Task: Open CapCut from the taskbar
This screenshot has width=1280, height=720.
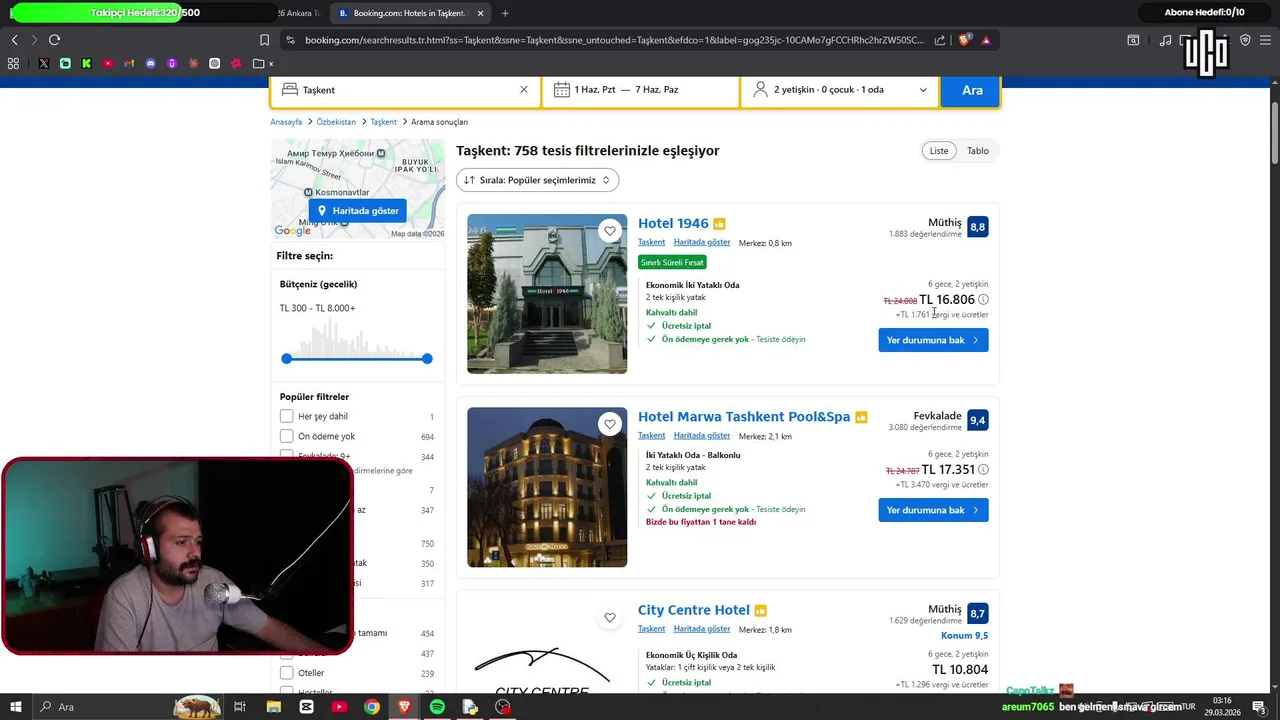Action: [306, 707]
